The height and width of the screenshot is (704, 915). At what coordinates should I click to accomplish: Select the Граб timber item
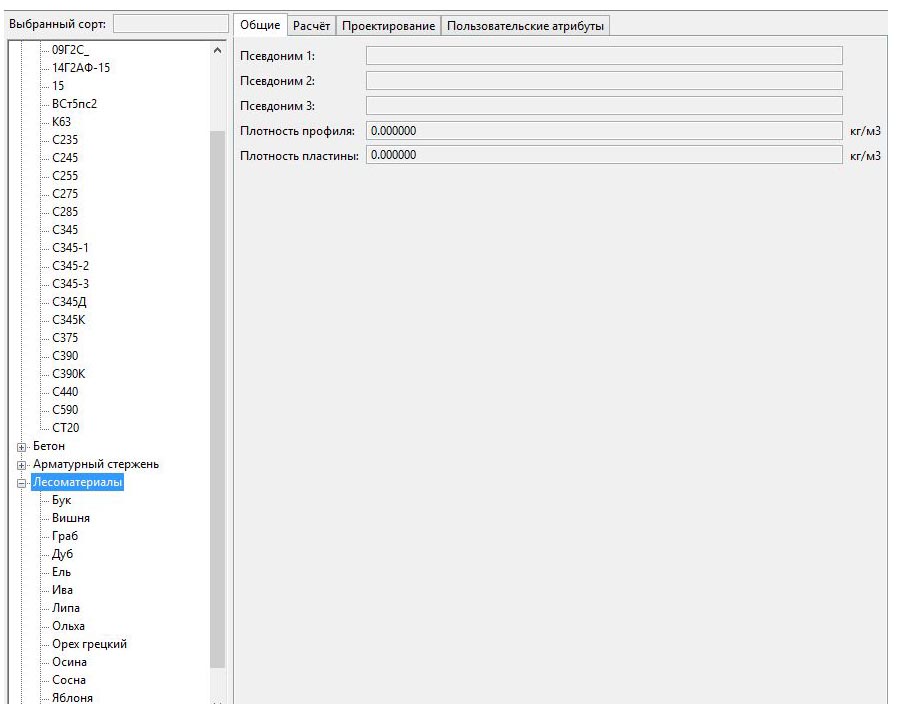pyautogui.click(x=65, y=536)
